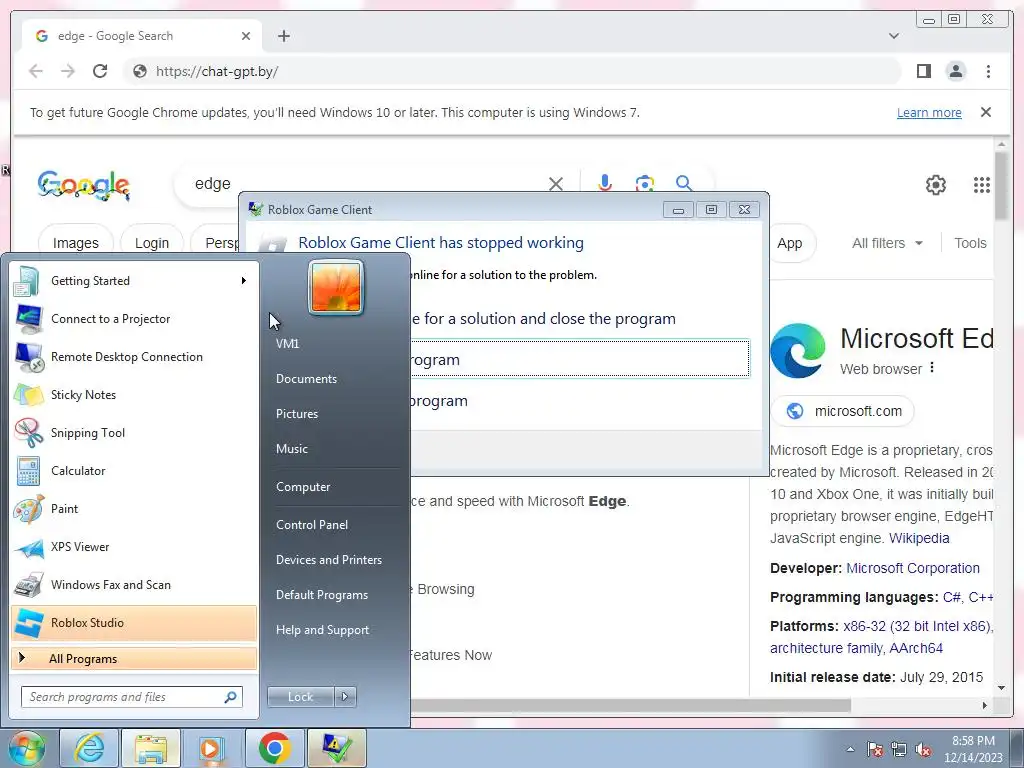Image resolution: width=1024 pixels, height=768 pixels.
Task: Select the Roblox error taskbar button
Action: tap(336, 748)
